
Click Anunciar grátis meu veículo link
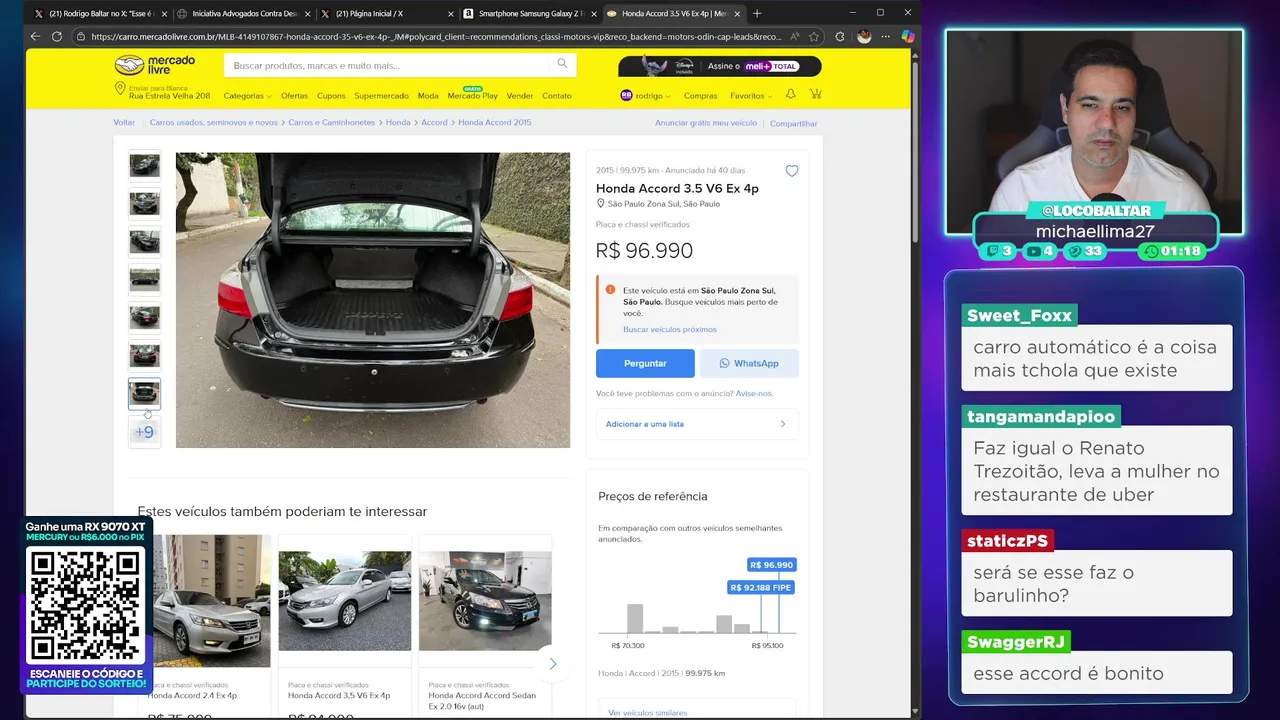click(706, 123)
